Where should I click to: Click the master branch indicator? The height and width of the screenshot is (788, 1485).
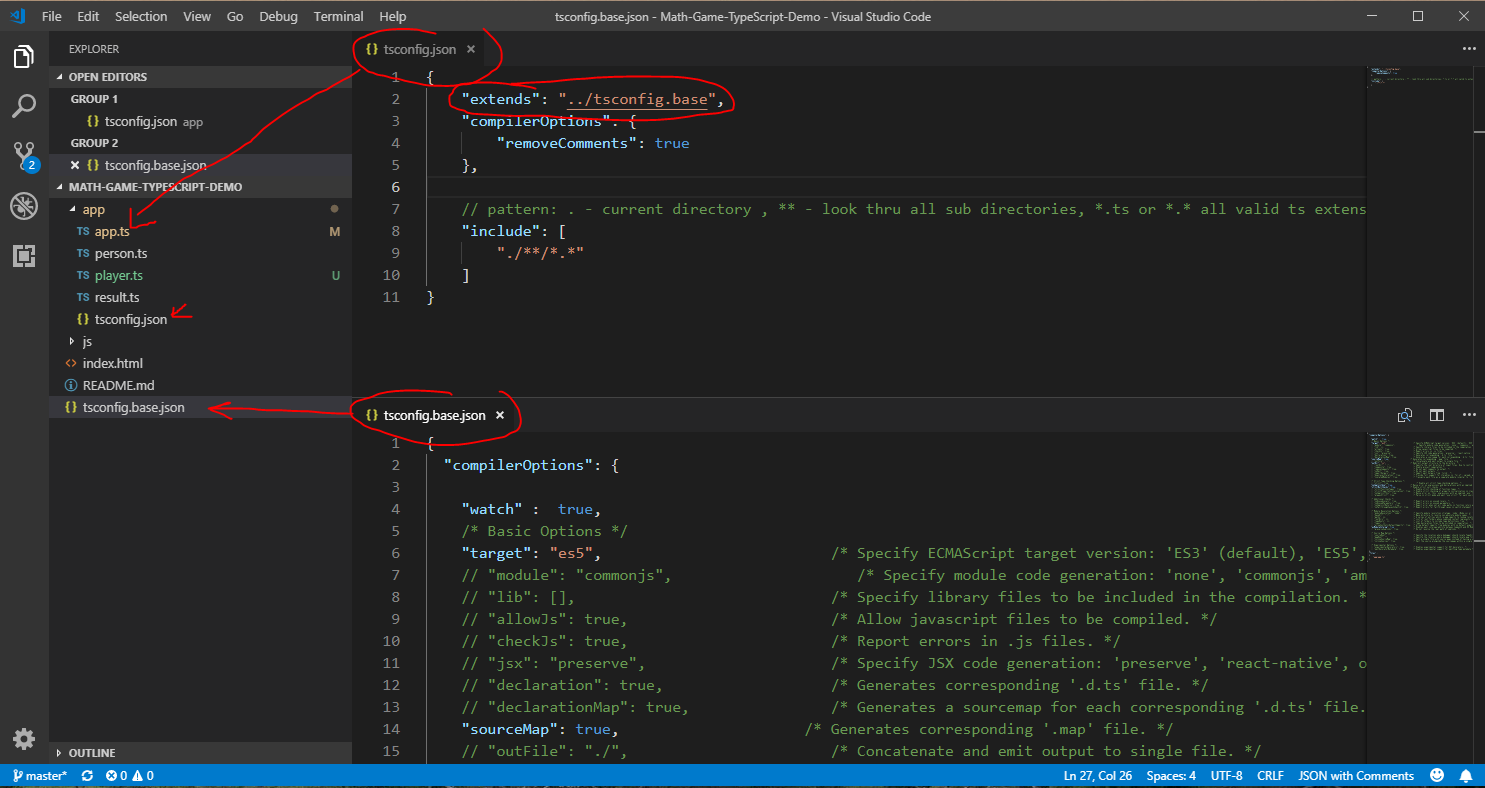[40, 776]
